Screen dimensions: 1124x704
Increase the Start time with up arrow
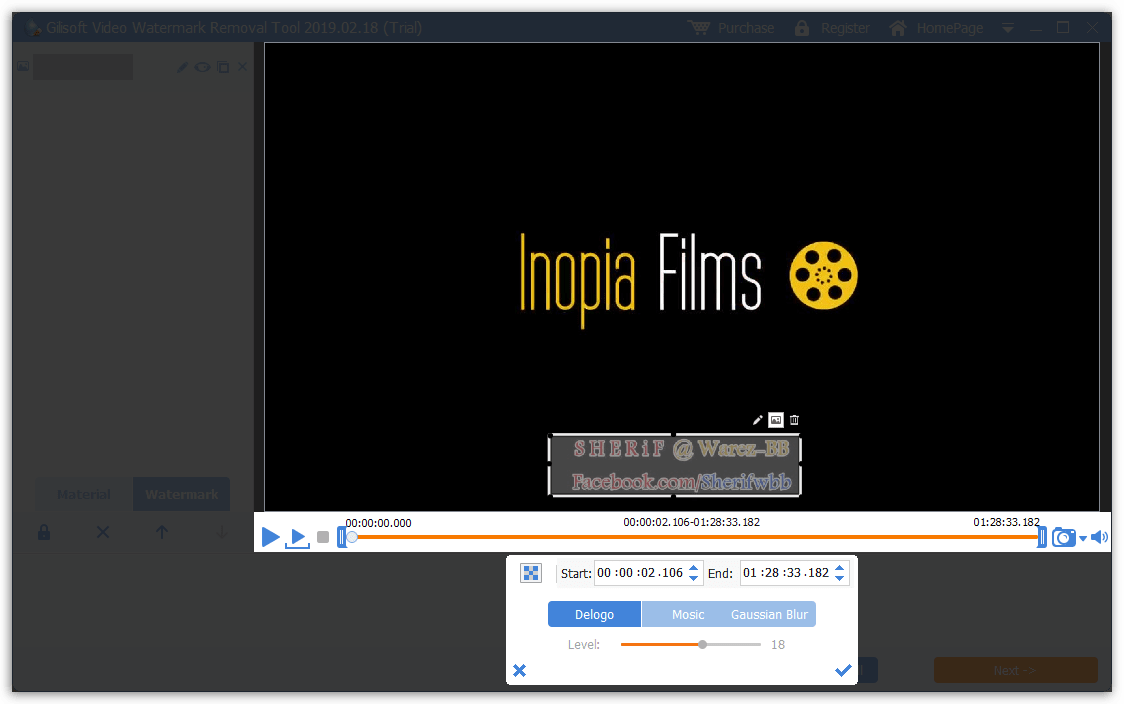tap(694, 567)
